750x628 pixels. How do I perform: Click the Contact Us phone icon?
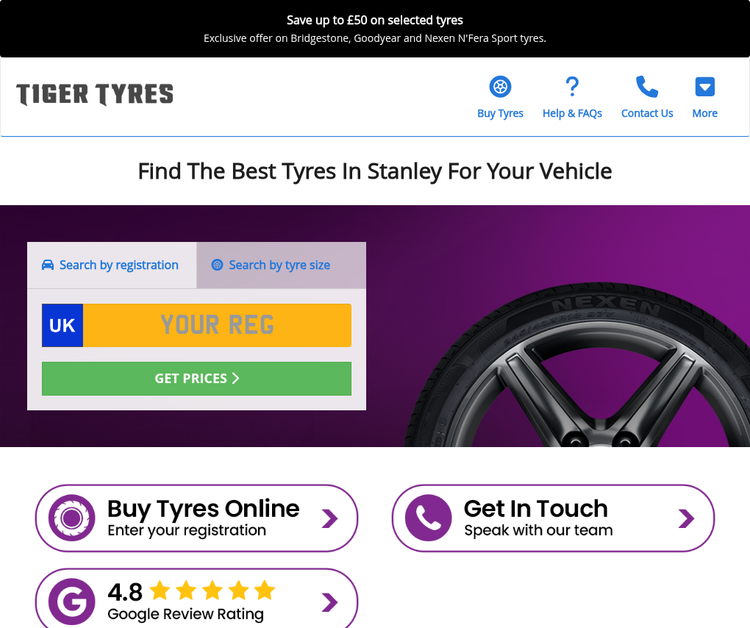647,87
